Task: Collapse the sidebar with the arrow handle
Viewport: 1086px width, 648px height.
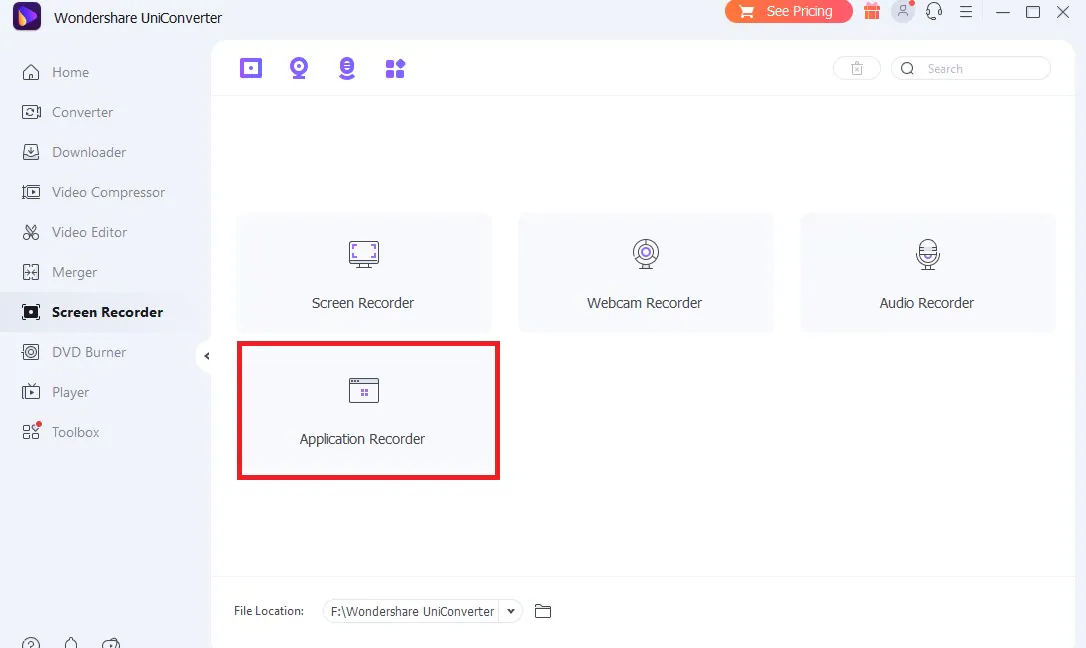Action: point(206,356)
